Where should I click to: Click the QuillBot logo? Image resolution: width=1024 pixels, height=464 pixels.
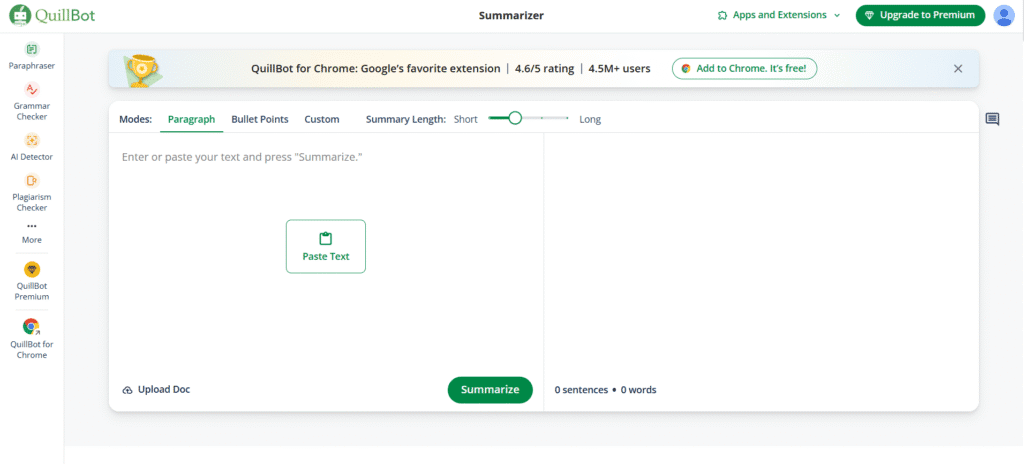coord(52,14)
